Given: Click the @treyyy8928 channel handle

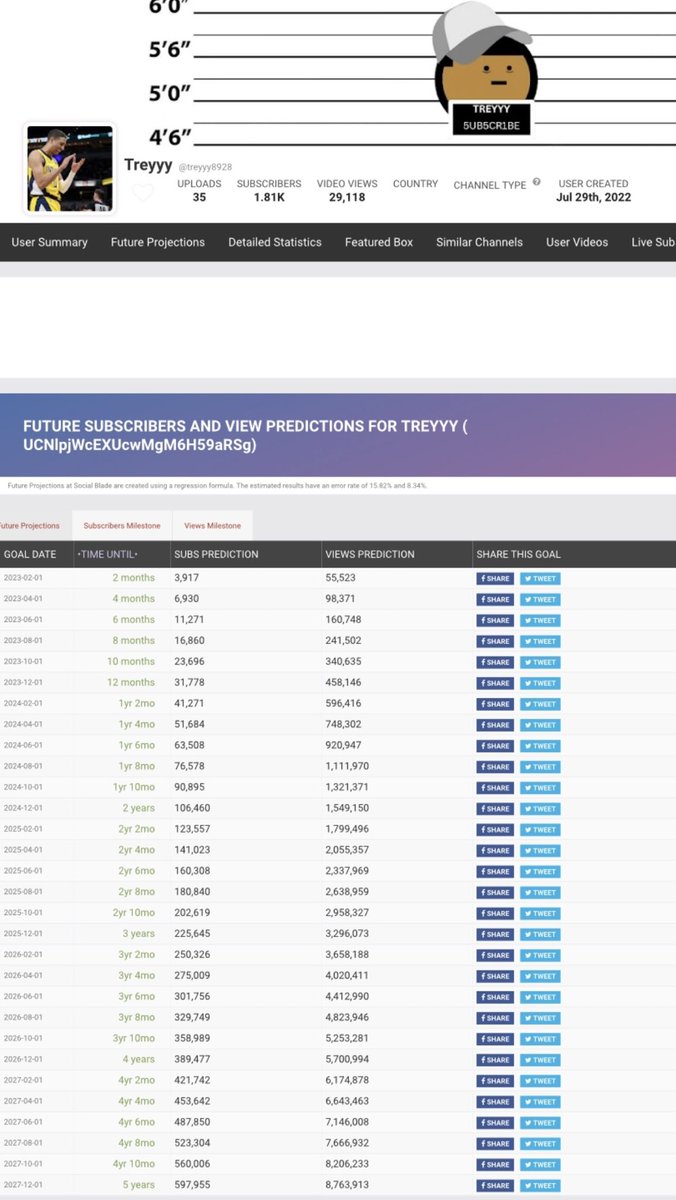Looking at the screenshot, I should 205,167.
